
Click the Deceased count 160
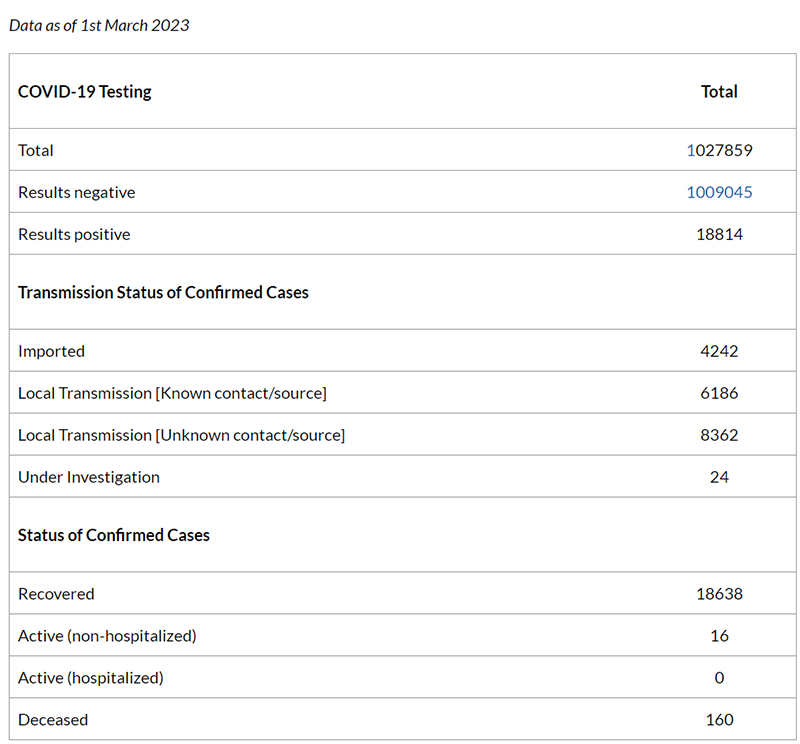[x=719, y=720]
